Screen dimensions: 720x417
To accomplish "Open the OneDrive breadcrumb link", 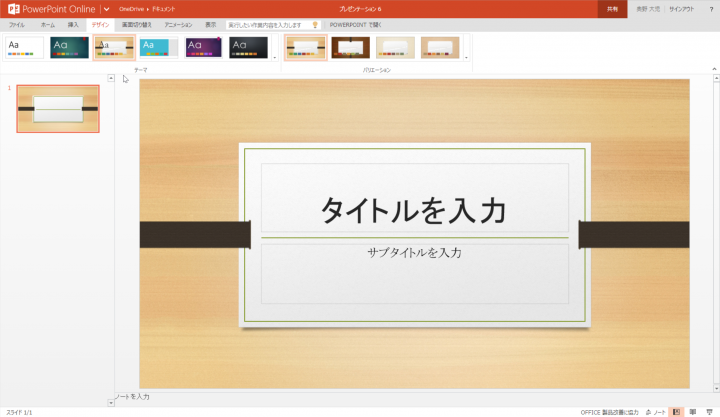I will tap(131, 9).
